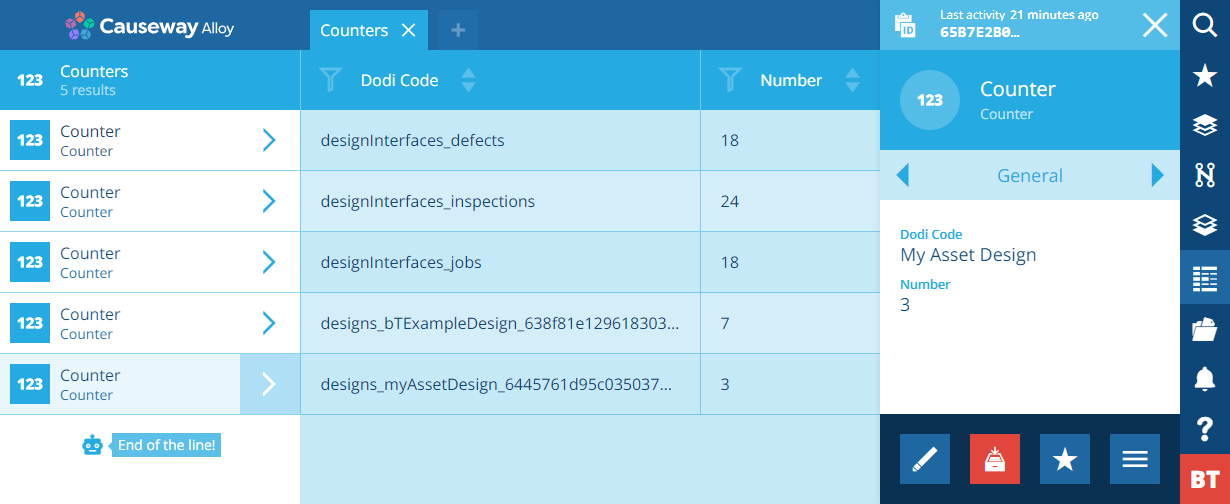The height and width of the screenshot is (504, 1230).
Task: Select the designInterfaces_defects cell
Action: pyautogui.click(x=500, y=140)
